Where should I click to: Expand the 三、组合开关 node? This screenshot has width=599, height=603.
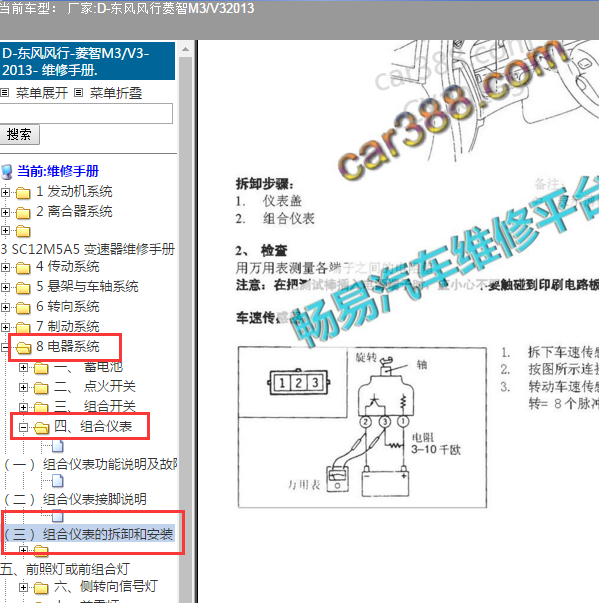coord(23,407)
